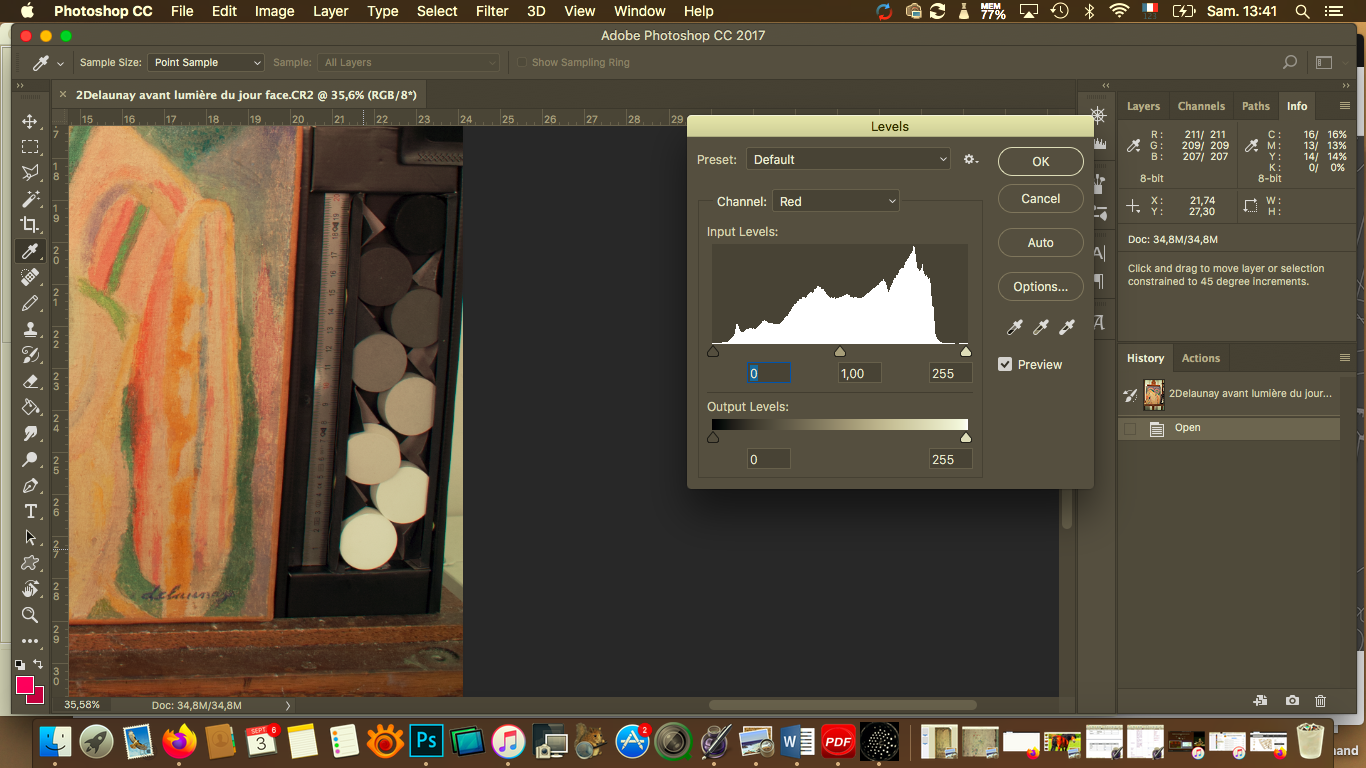Switch to the Layers tab
Image resolution: width=1366 pixels, height=768 pixels.
[1143, 106]
